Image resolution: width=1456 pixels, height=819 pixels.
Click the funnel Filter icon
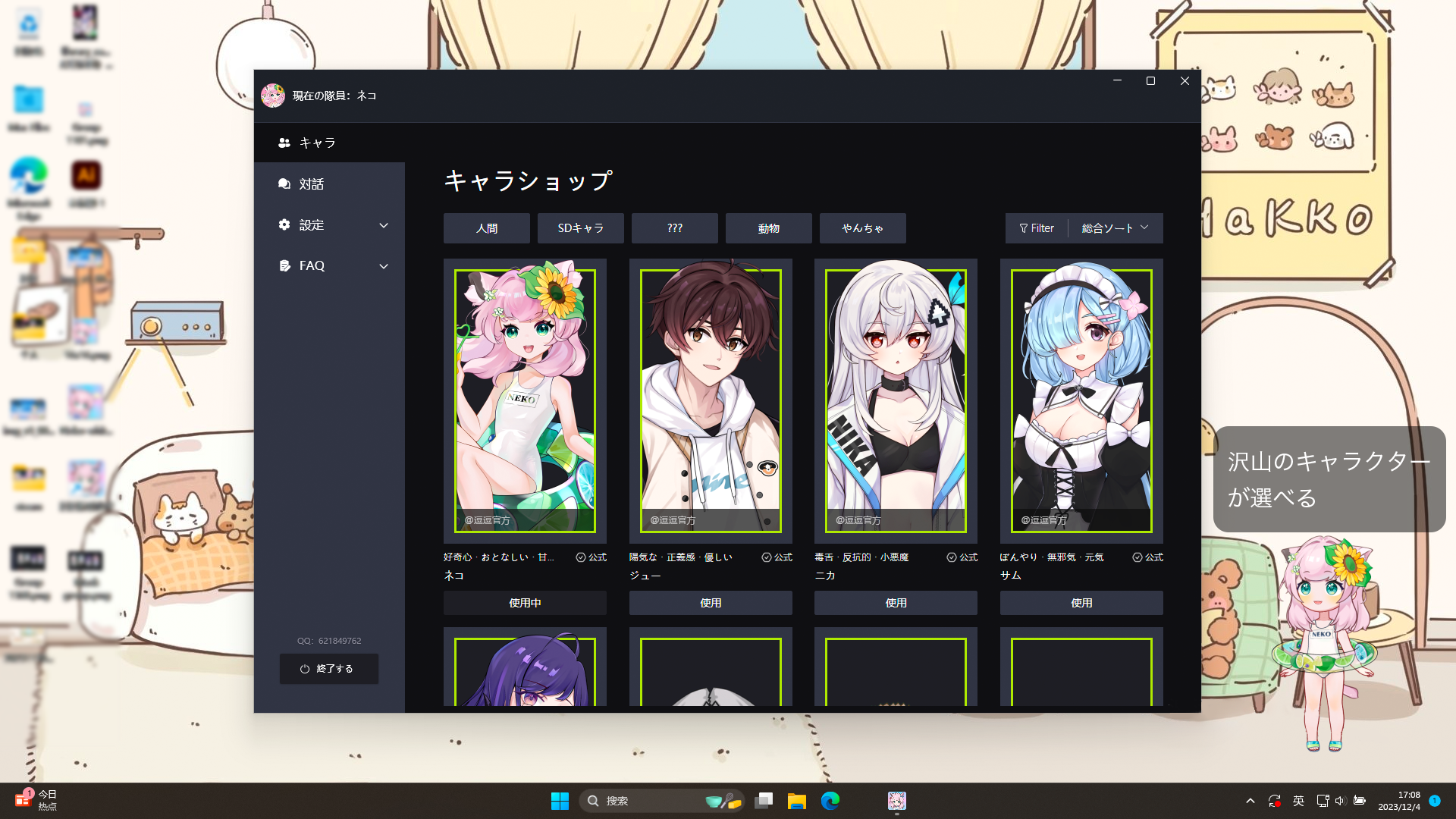point(1024,228)
